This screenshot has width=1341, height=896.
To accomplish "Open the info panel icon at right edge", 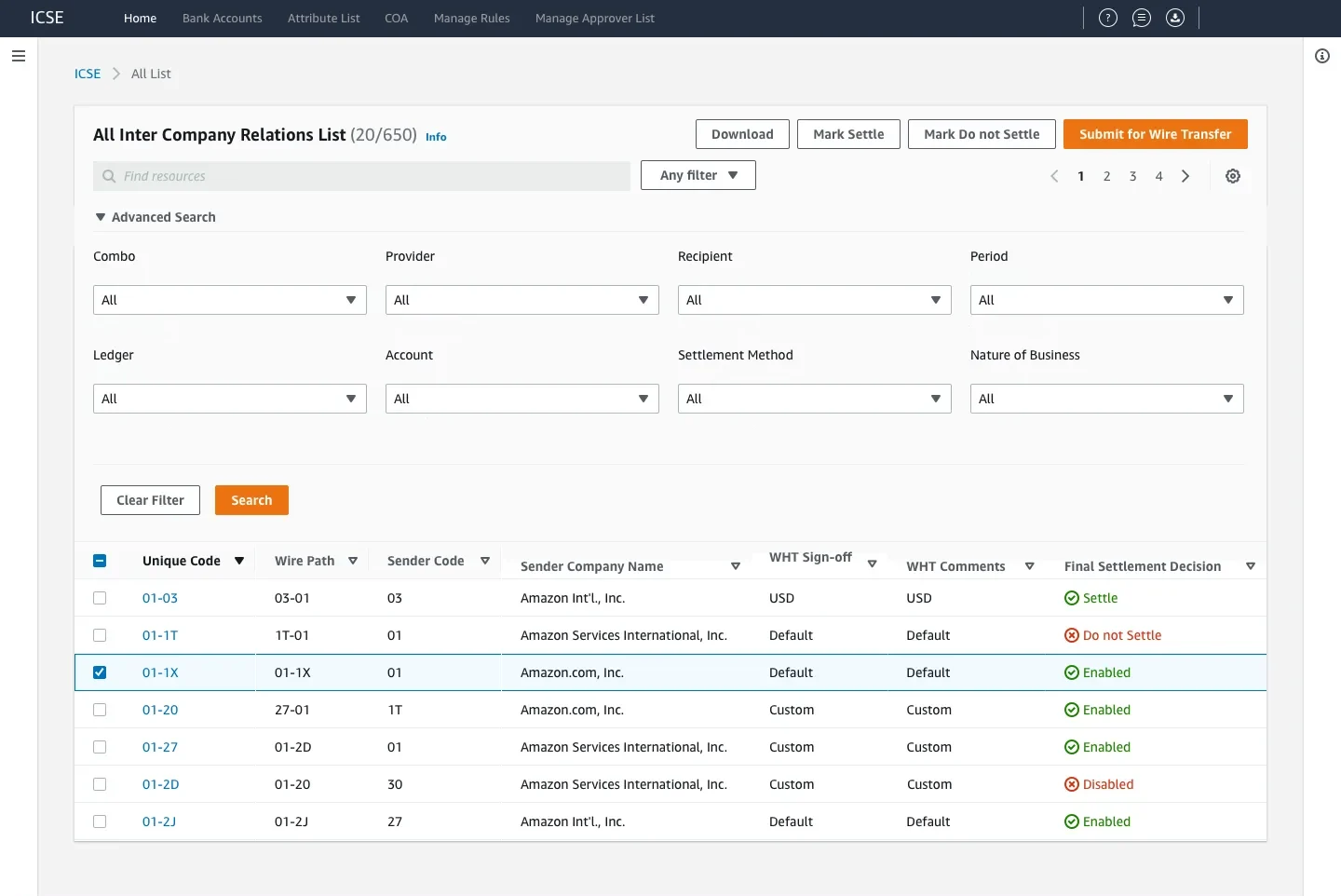I will 1322,56.
